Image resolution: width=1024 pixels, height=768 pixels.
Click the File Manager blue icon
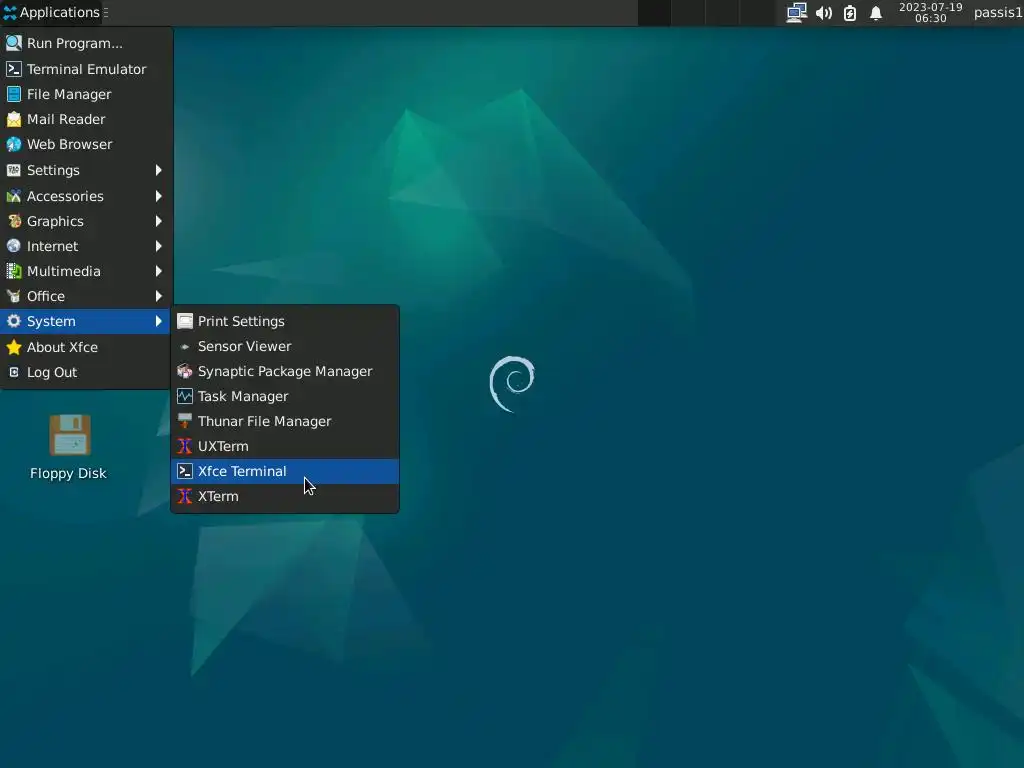(x=14, y=94)
